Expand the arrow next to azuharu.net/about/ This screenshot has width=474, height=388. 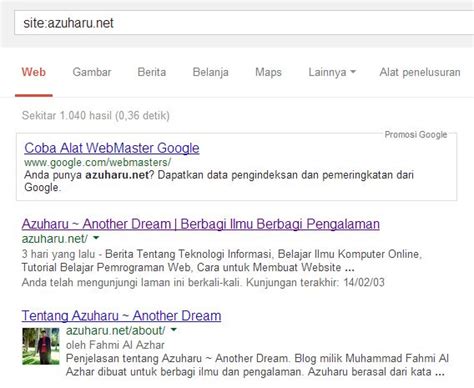pos(174,330)
